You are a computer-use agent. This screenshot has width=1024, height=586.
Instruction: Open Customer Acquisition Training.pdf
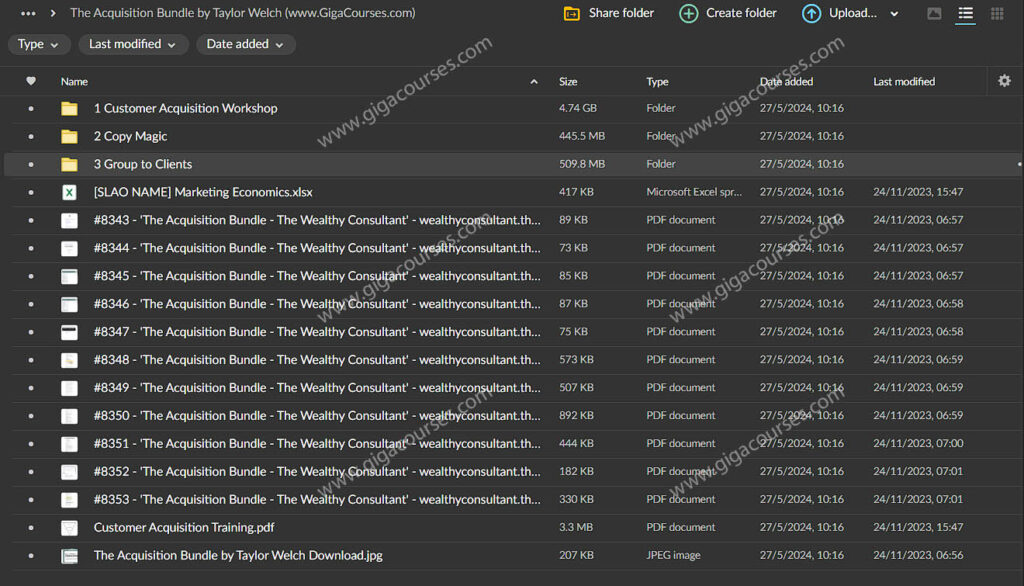184,527
